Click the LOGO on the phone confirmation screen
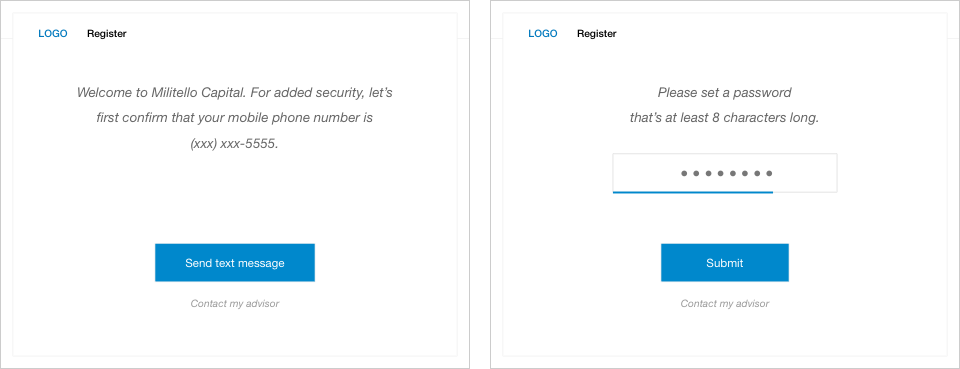Viewport: 960px width, 369px height. (53, 34)
